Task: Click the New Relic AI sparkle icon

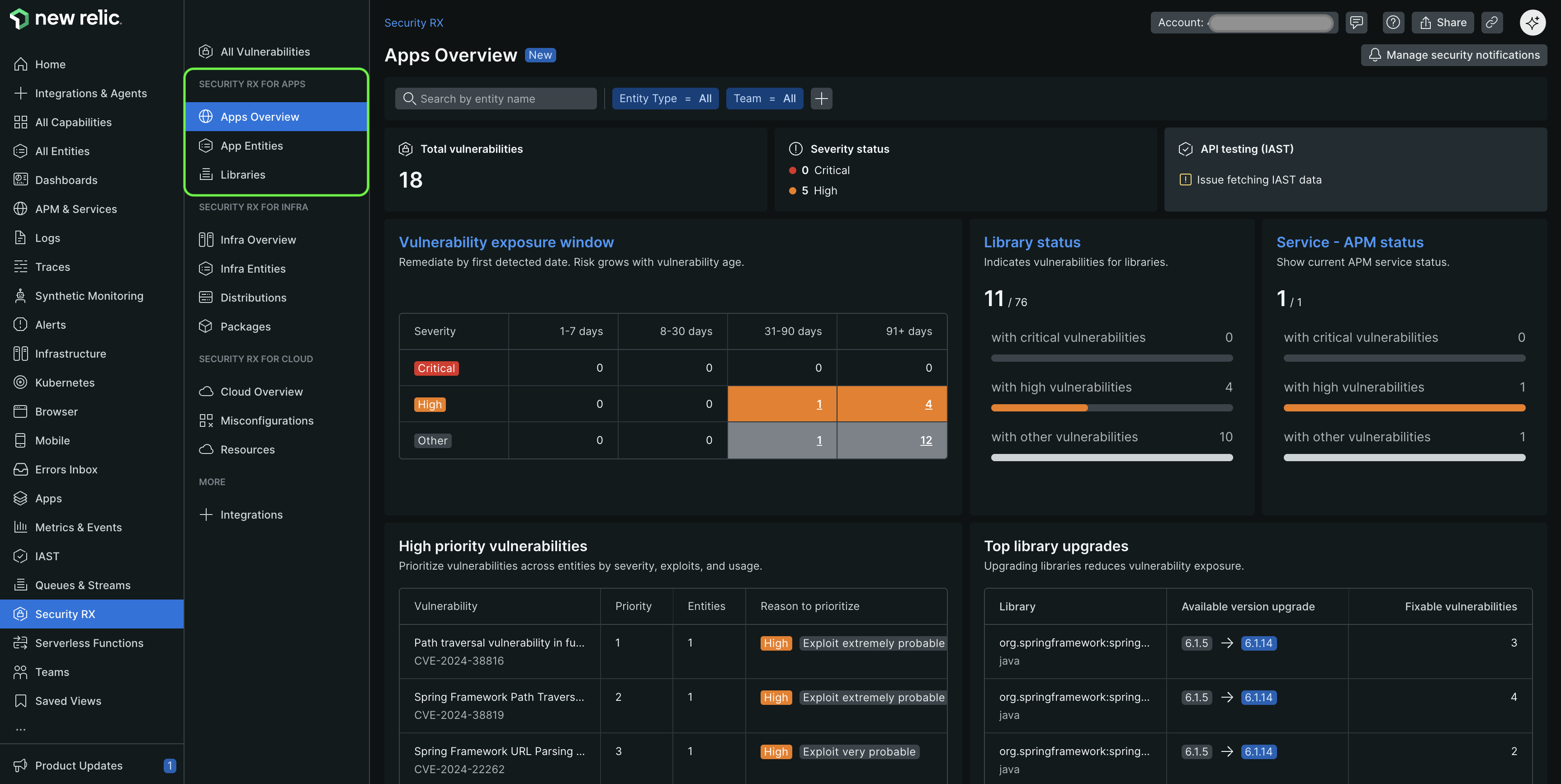Action: click(x=1532, y=23)
